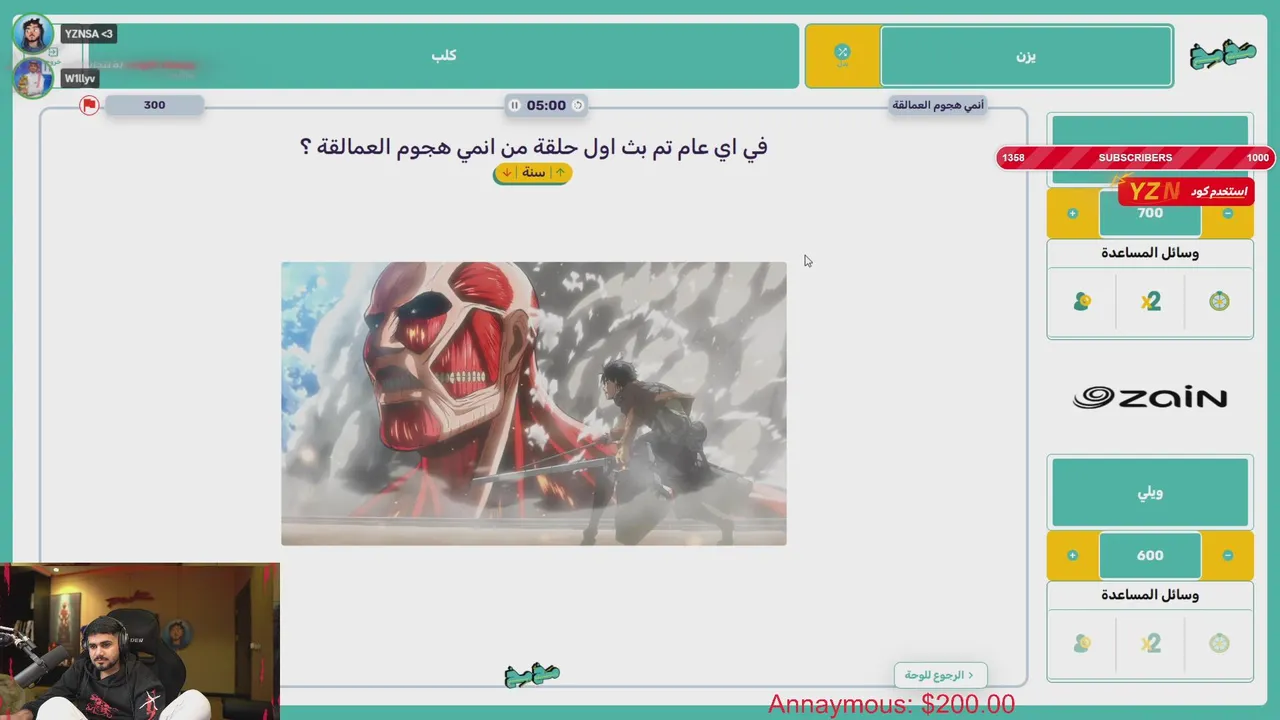
Task: Click the streamer webcam overlay
Action: 140,641
